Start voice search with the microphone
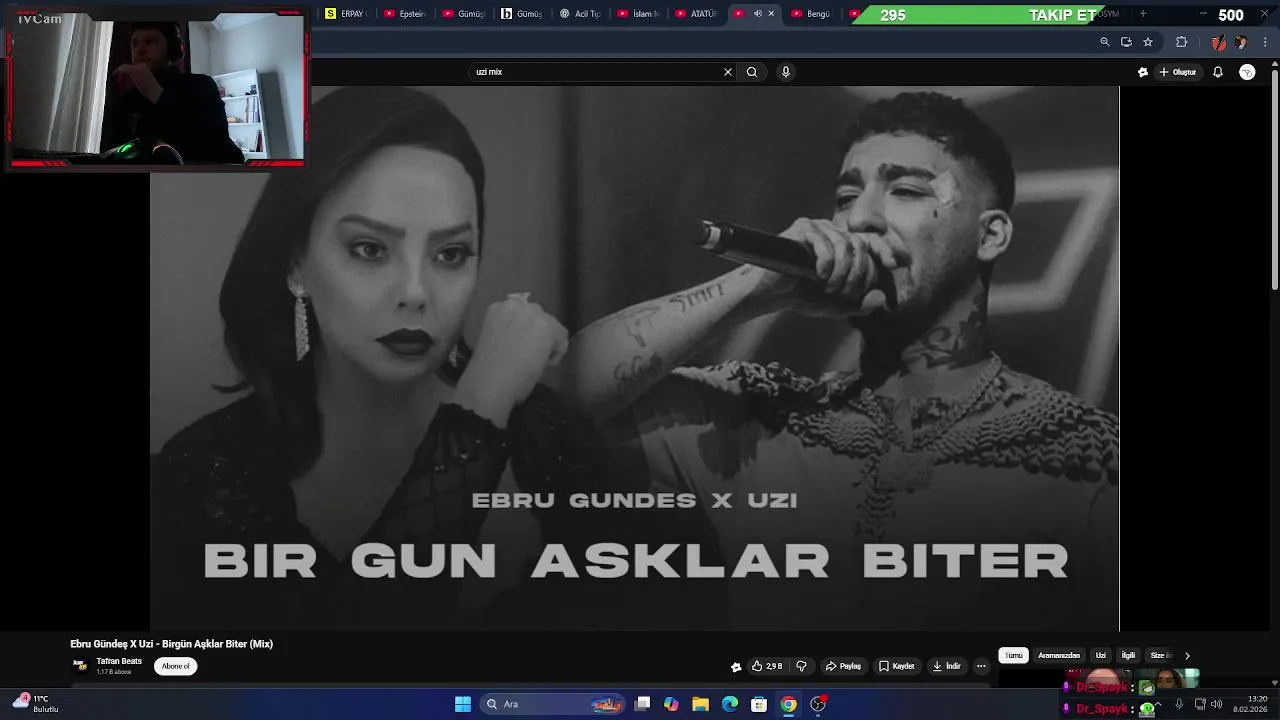 785,72
